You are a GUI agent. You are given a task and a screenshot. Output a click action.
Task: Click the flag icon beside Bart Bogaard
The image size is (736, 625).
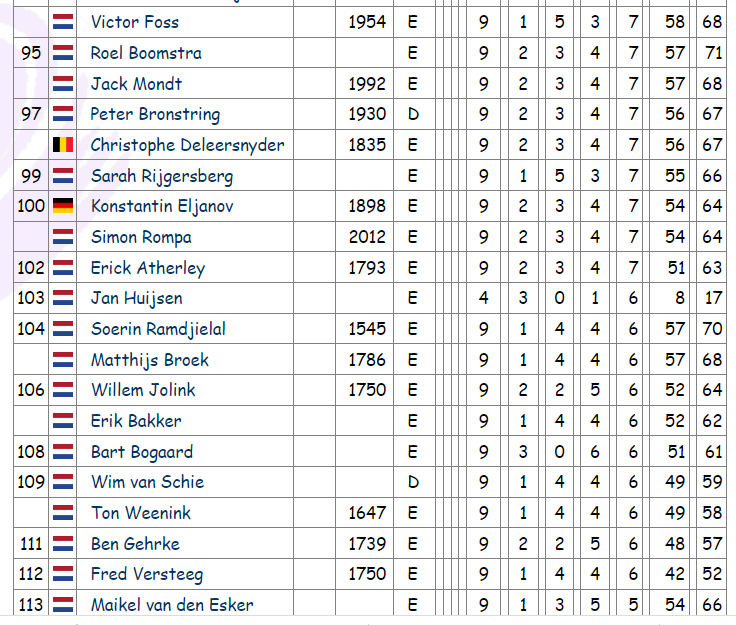63,451
